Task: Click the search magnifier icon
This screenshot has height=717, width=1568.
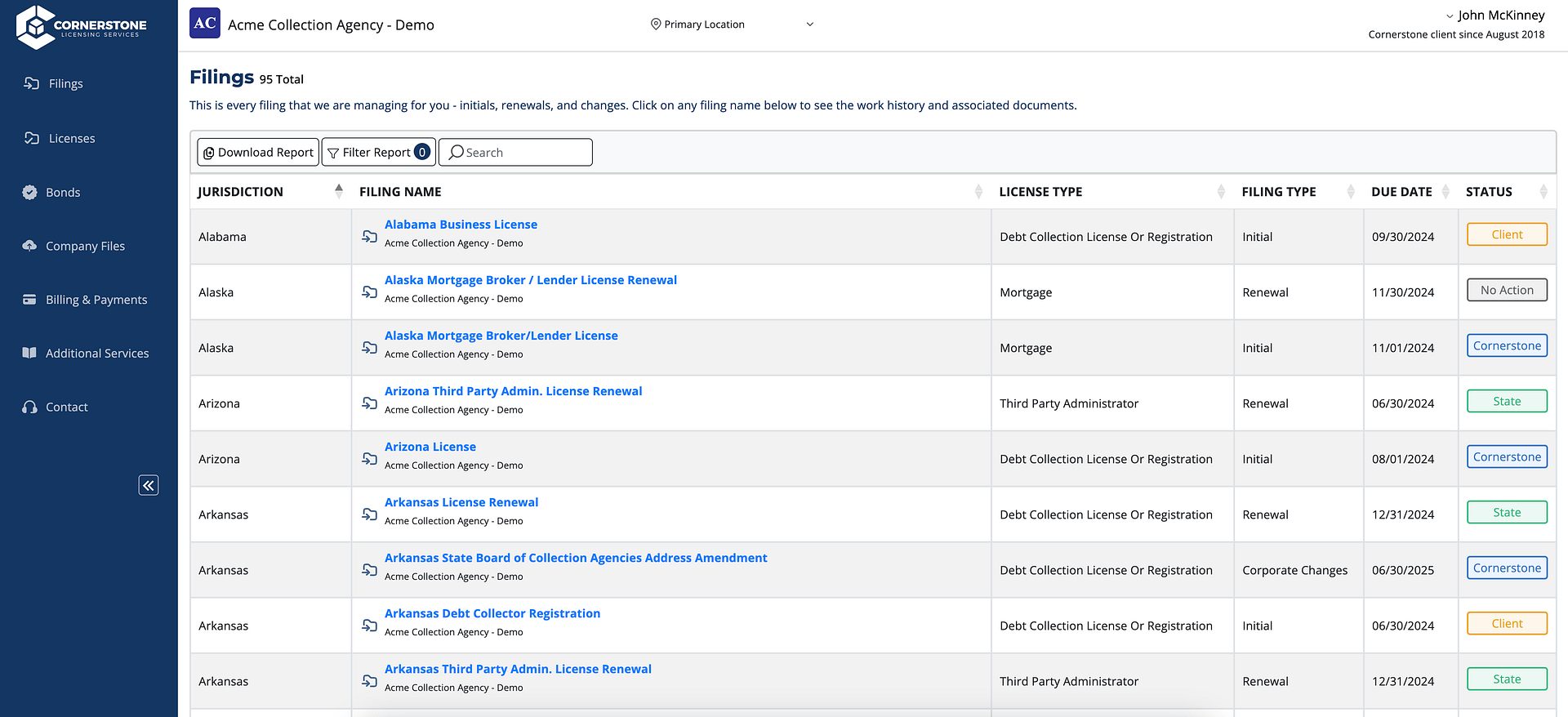Action: 457,152
